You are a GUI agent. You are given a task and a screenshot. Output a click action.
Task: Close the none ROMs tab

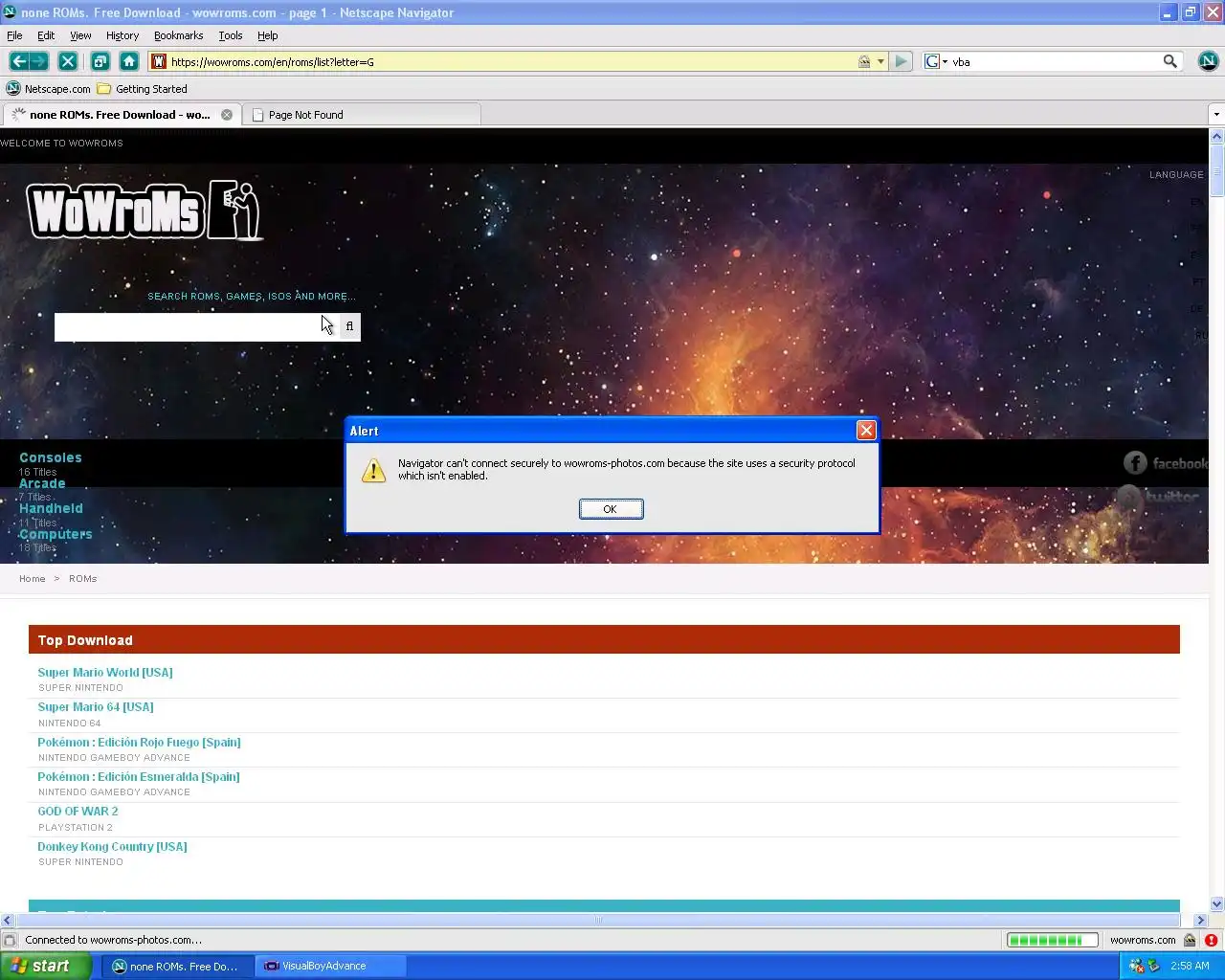coord(227,115)
